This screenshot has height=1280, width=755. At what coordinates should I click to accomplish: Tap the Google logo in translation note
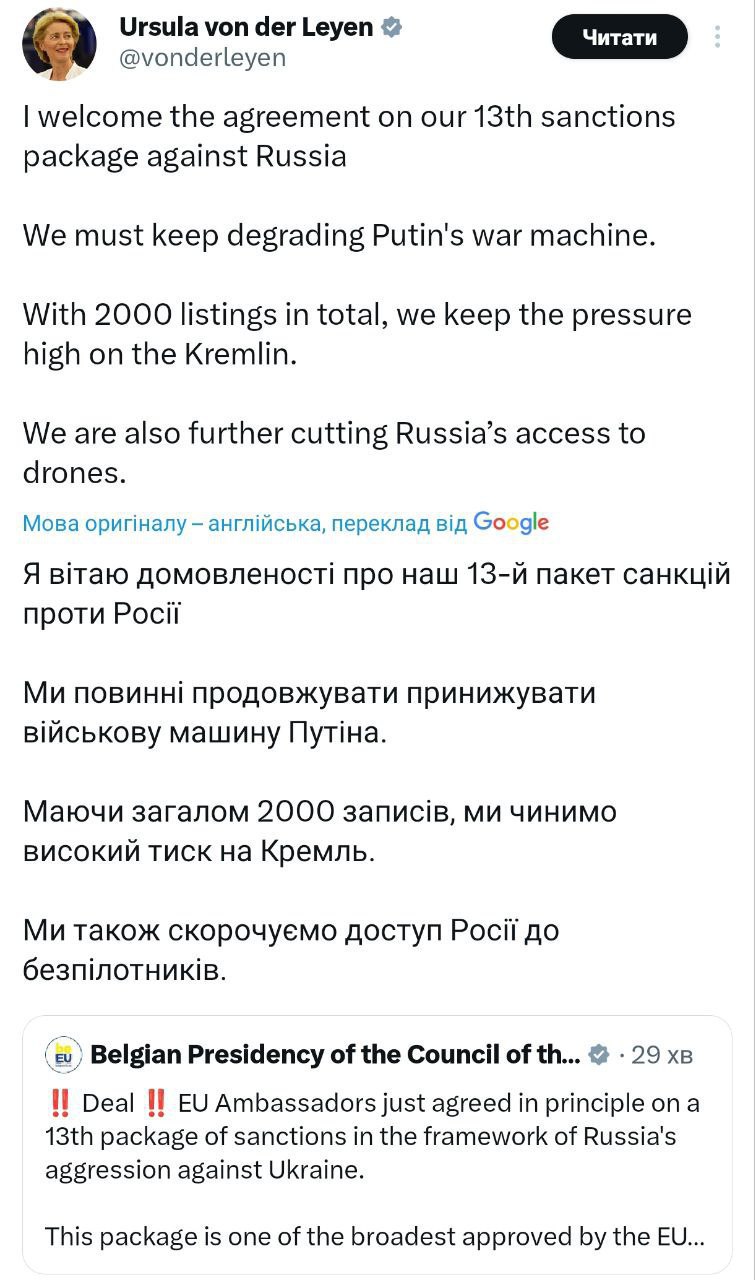tap(511, 522)
